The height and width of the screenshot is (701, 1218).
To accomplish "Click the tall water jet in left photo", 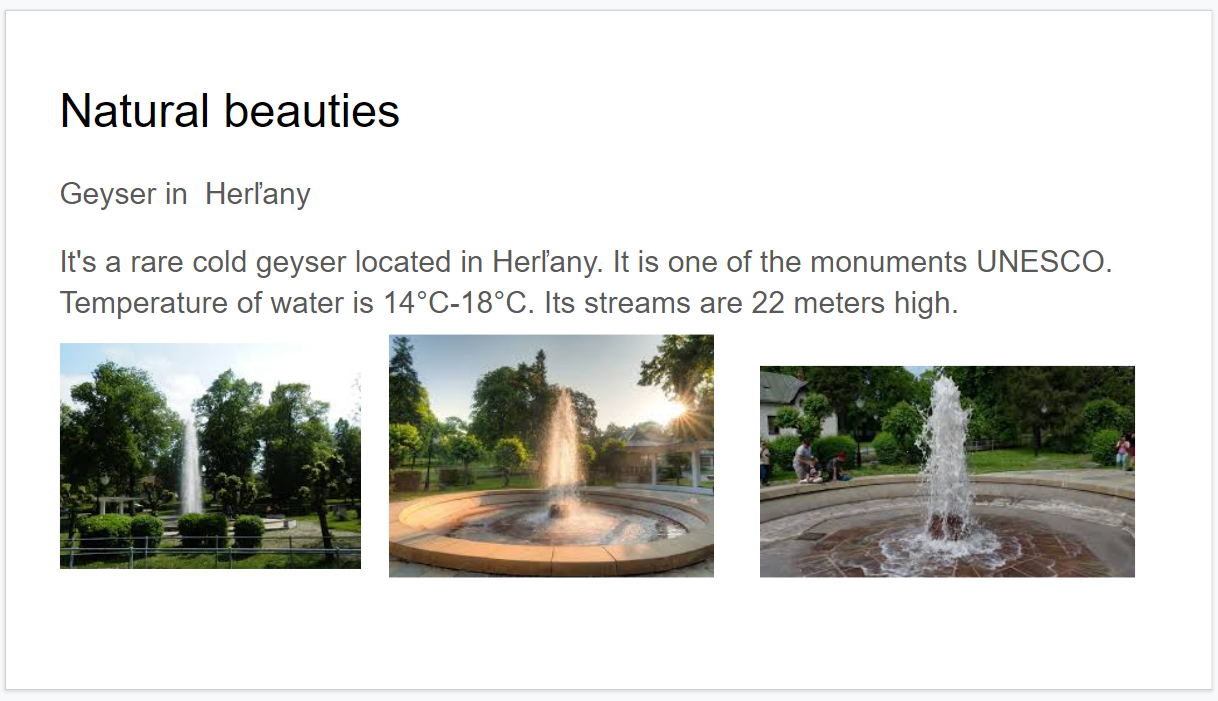I will pos(191,465).
